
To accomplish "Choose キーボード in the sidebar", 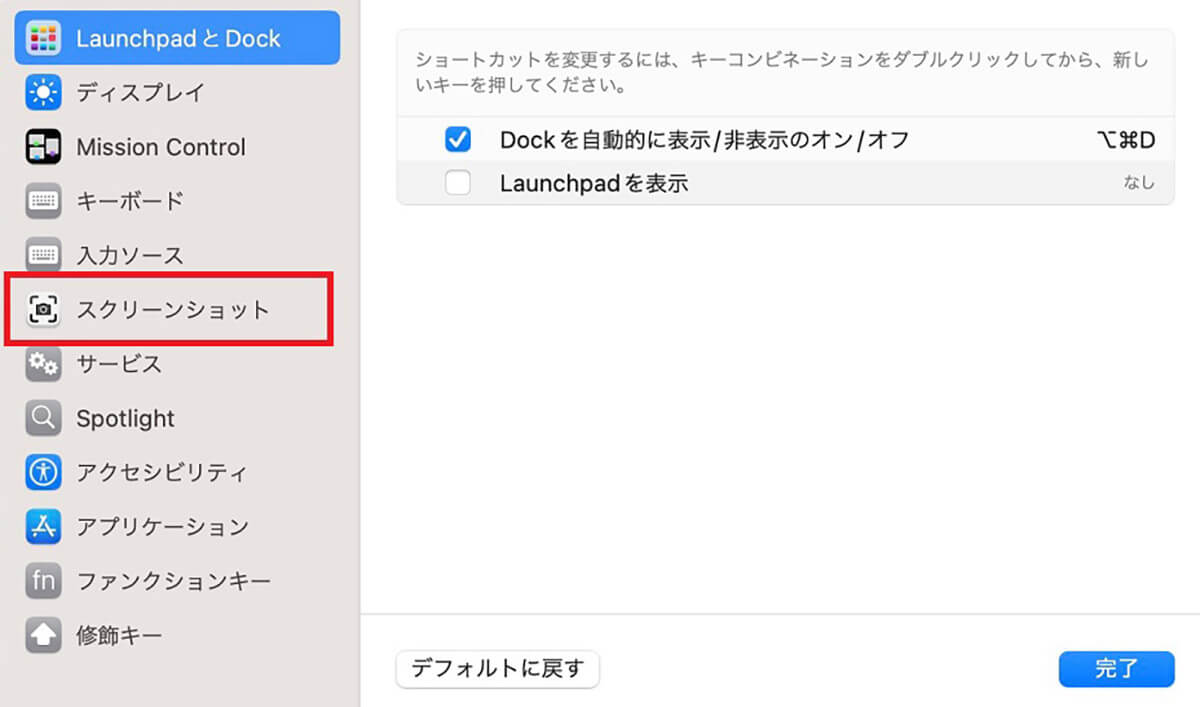I will (178, 201).
